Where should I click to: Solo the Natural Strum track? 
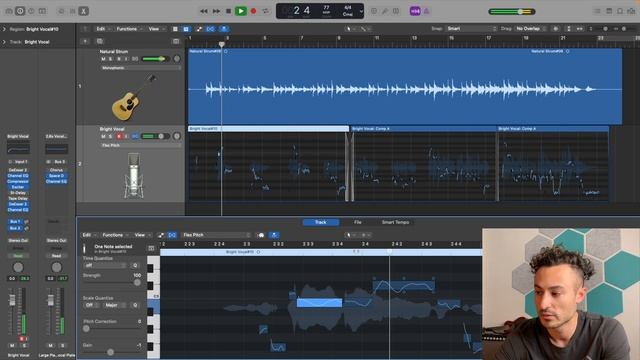point(111,59)
